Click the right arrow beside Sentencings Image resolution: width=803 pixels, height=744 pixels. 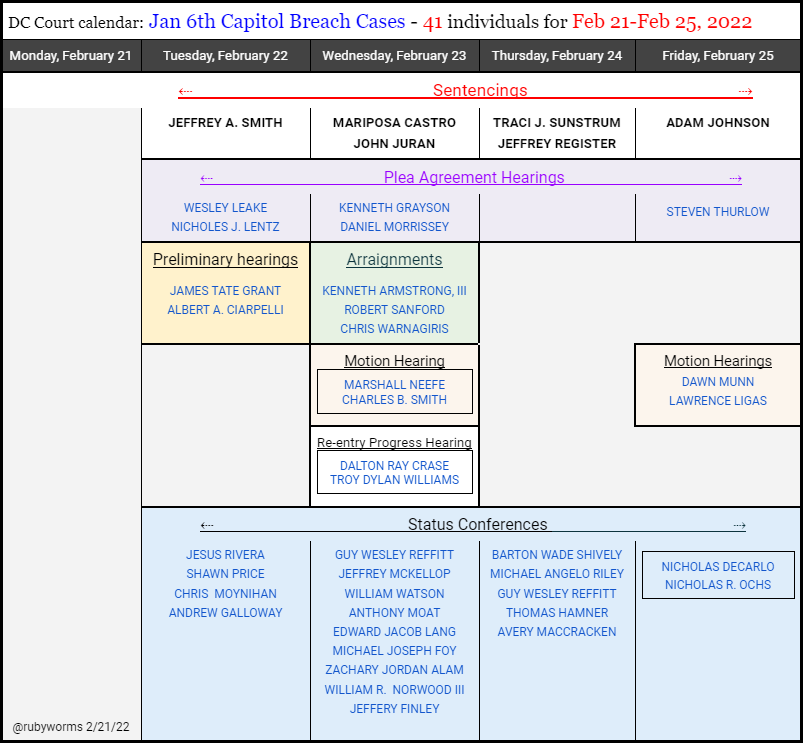click(745, 90)
